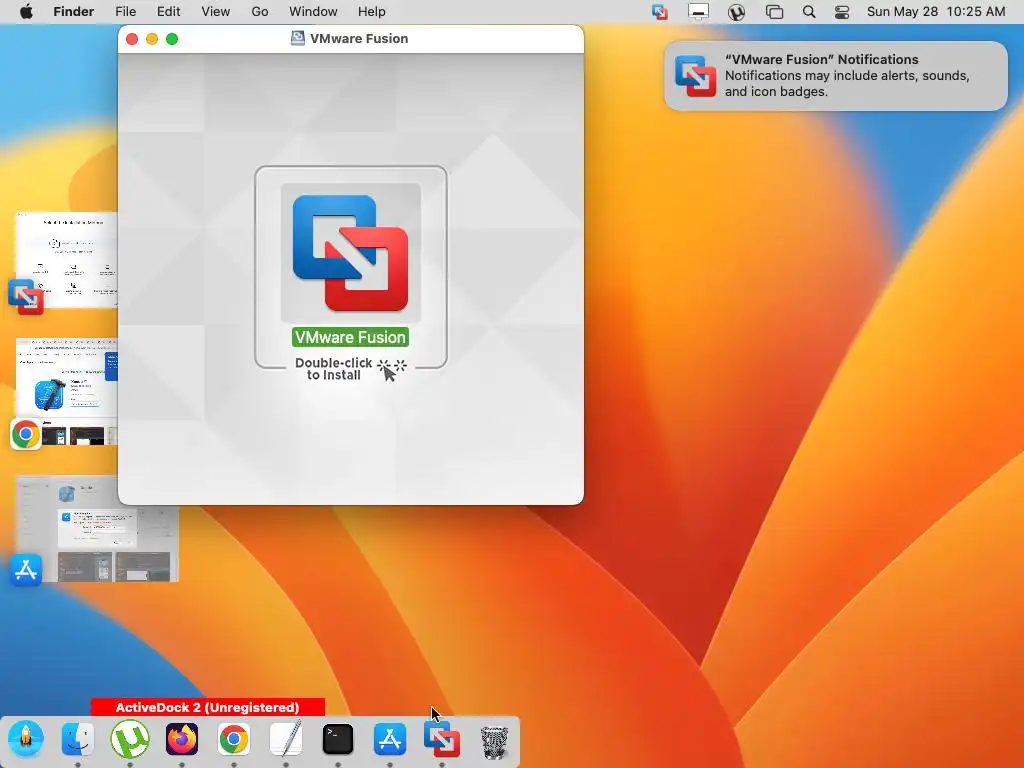Click the VMware icon in the notification
This screenshot has width=1024, height=768.
696,76
